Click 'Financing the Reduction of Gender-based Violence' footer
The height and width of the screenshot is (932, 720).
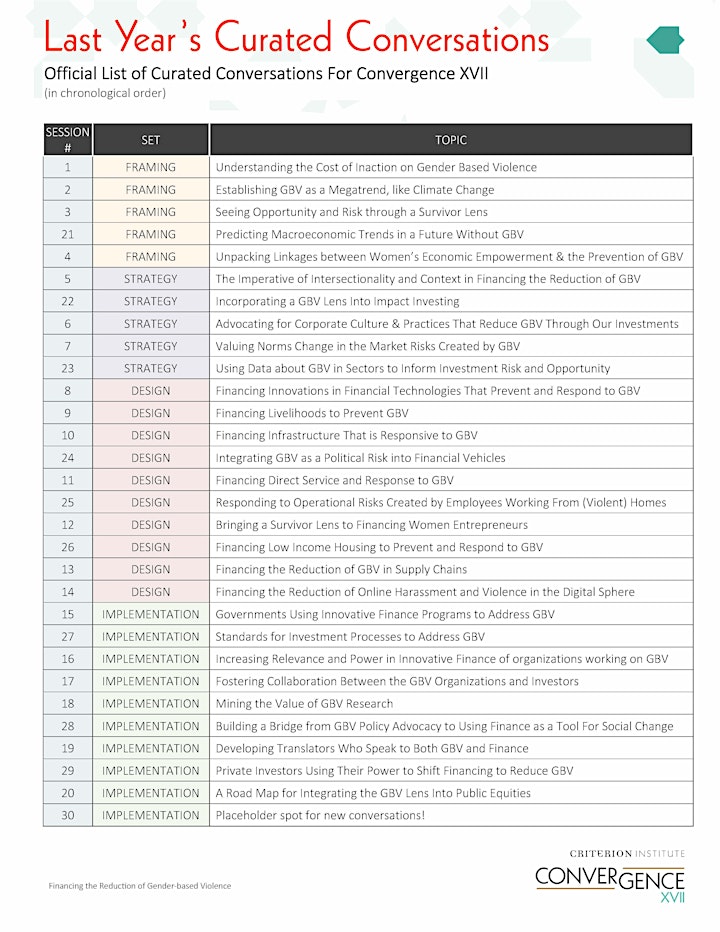[x=140, y=886]
